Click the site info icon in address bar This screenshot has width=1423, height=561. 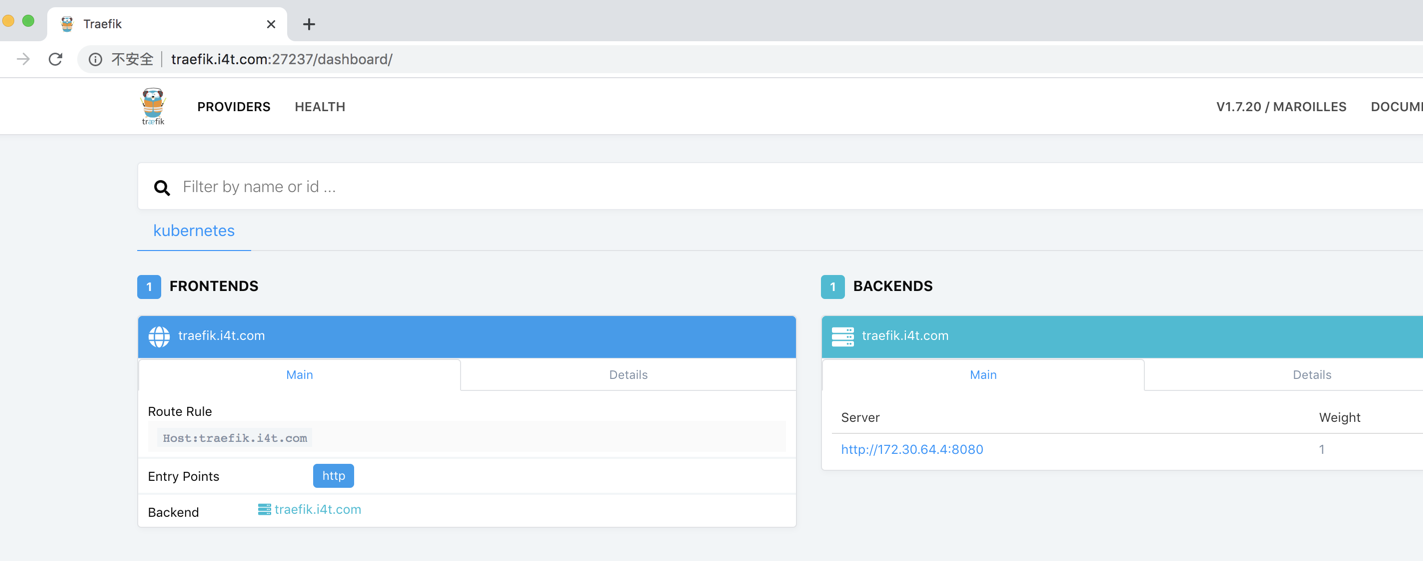(x=95, y=60)
